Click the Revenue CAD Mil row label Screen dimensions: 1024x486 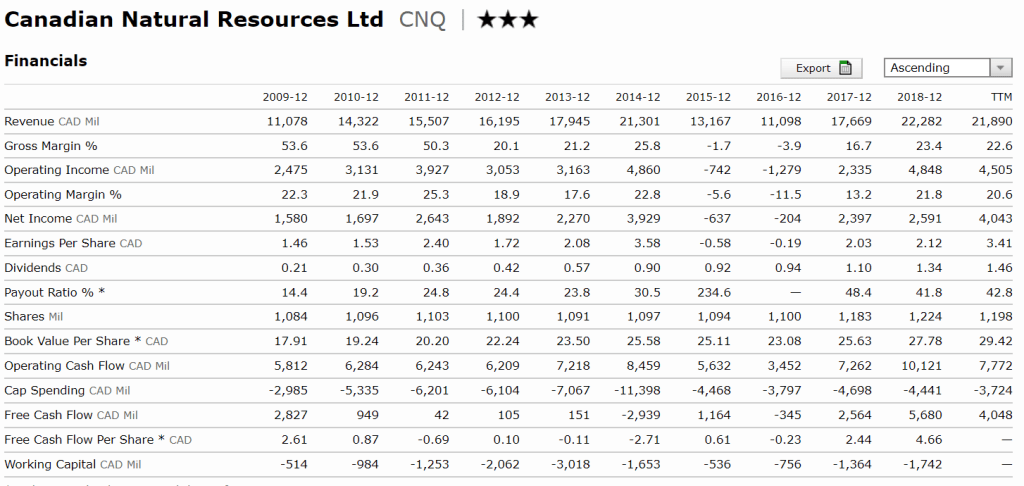(x=52, y=122)
